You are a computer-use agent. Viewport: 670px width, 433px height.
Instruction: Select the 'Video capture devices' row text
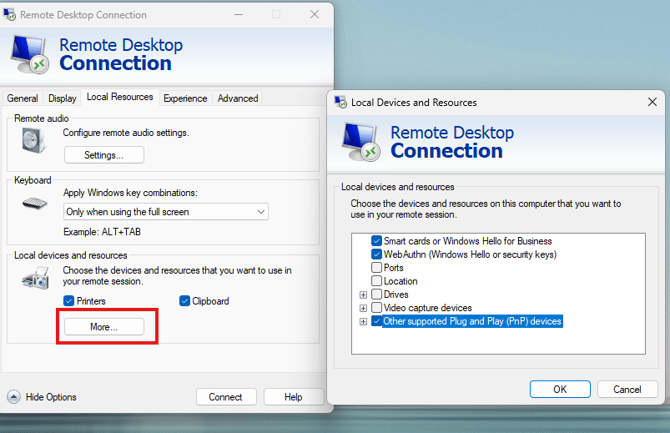pyautogui.click(x=428, y=308)
